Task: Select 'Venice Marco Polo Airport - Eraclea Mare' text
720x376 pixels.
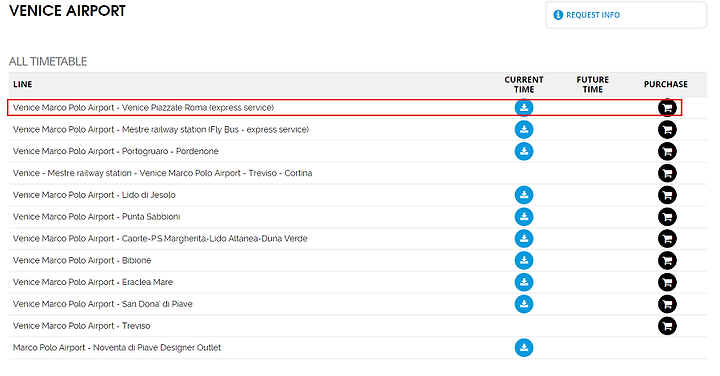Action: click(93, 282)
